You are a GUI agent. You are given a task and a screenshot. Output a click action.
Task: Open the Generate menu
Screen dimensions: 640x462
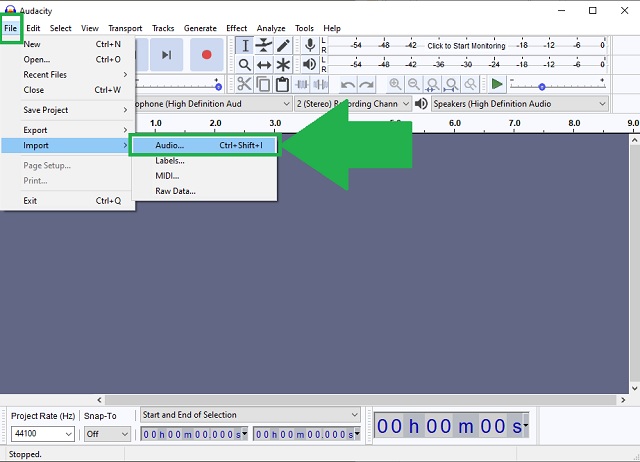pos(200,28)
